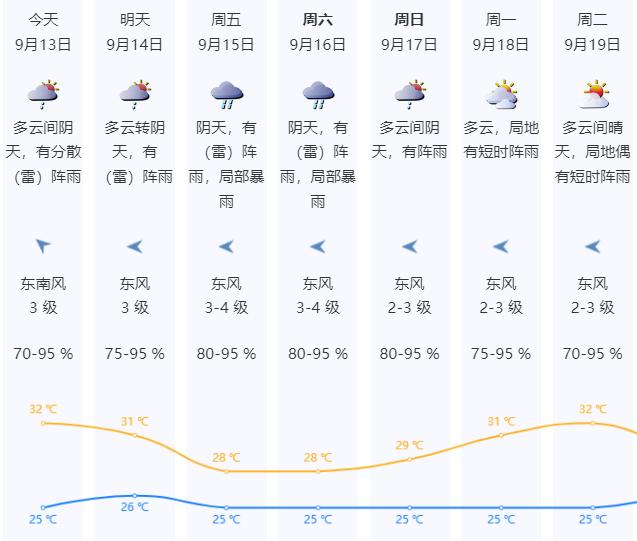
Task: Click the rain cloud icon for 周六
Action: point(318,95)
